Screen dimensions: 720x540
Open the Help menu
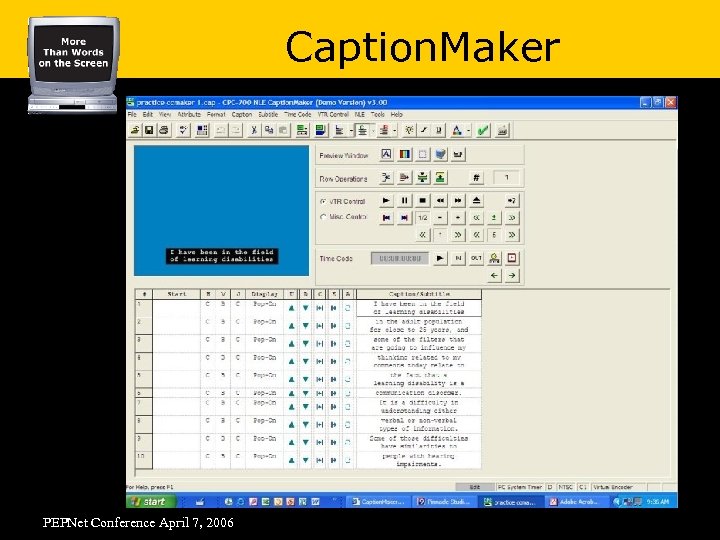coord(397,114)
